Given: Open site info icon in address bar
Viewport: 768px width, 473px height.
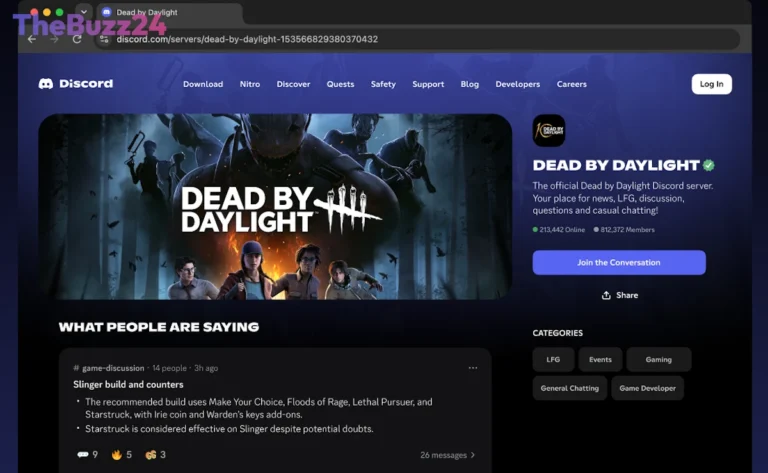Looking at the screenshot, I should pyautogui.click(x=104, y=39).
